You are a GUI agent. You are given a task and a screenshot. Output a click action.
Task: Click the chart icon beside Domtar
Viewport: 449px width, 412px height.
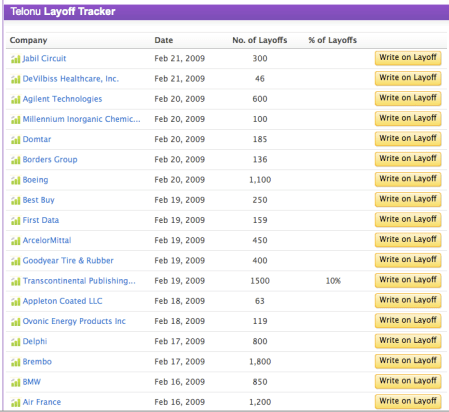pyautogui.click(x=15, y=140)
